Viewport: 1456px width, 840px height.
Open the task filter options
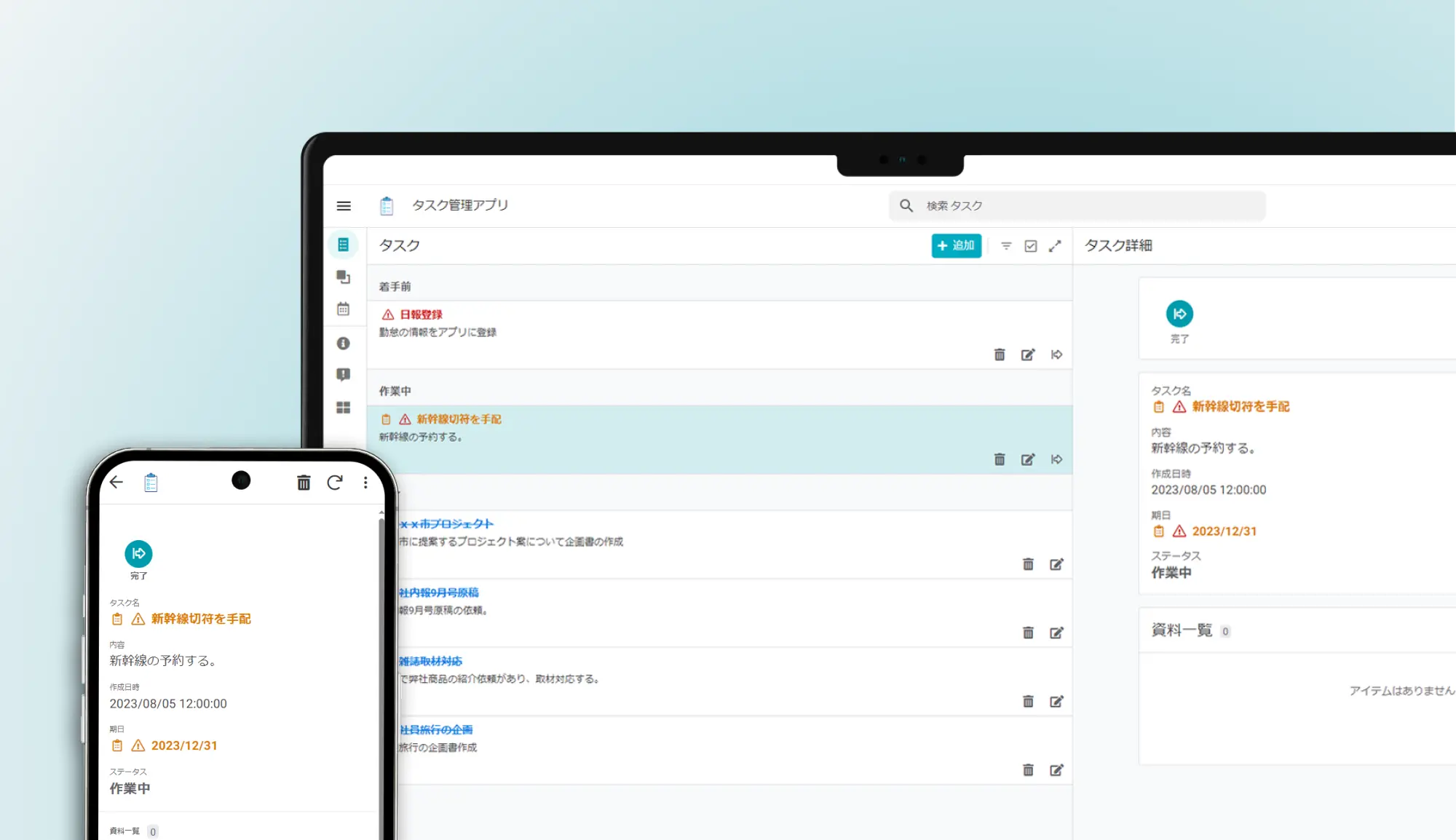(1006, 246)
